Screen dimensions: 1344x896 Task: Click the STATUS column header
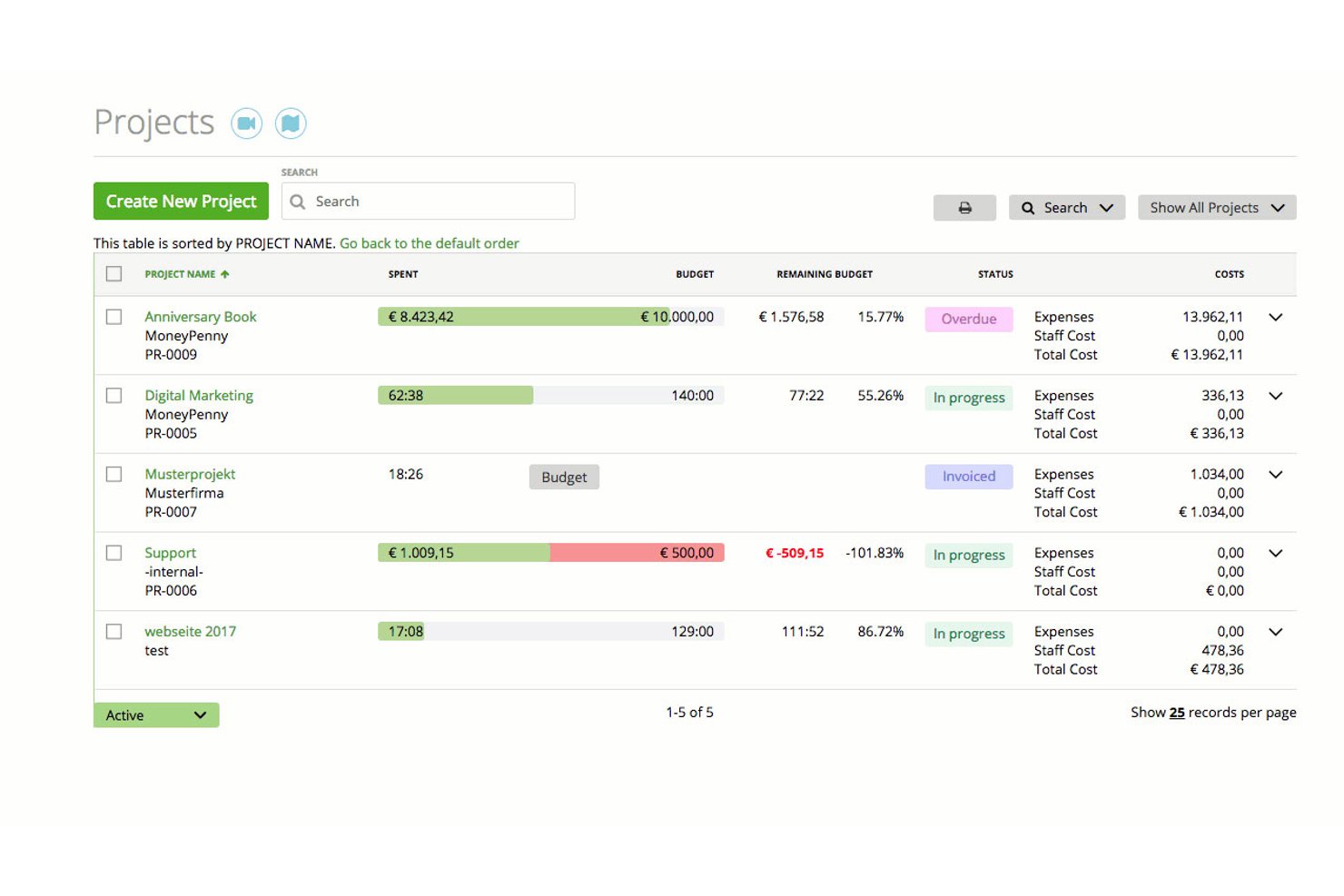995,274
